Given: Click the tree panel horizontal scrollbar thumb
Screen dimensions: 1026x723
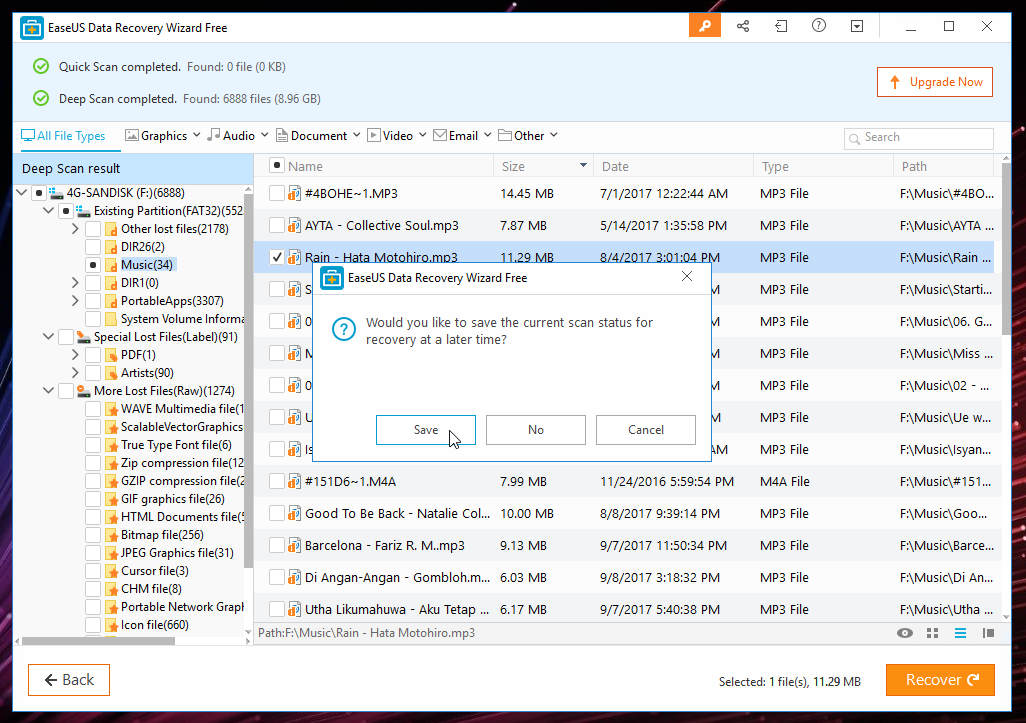Looking at the screenshot, I should pos(98,641).
